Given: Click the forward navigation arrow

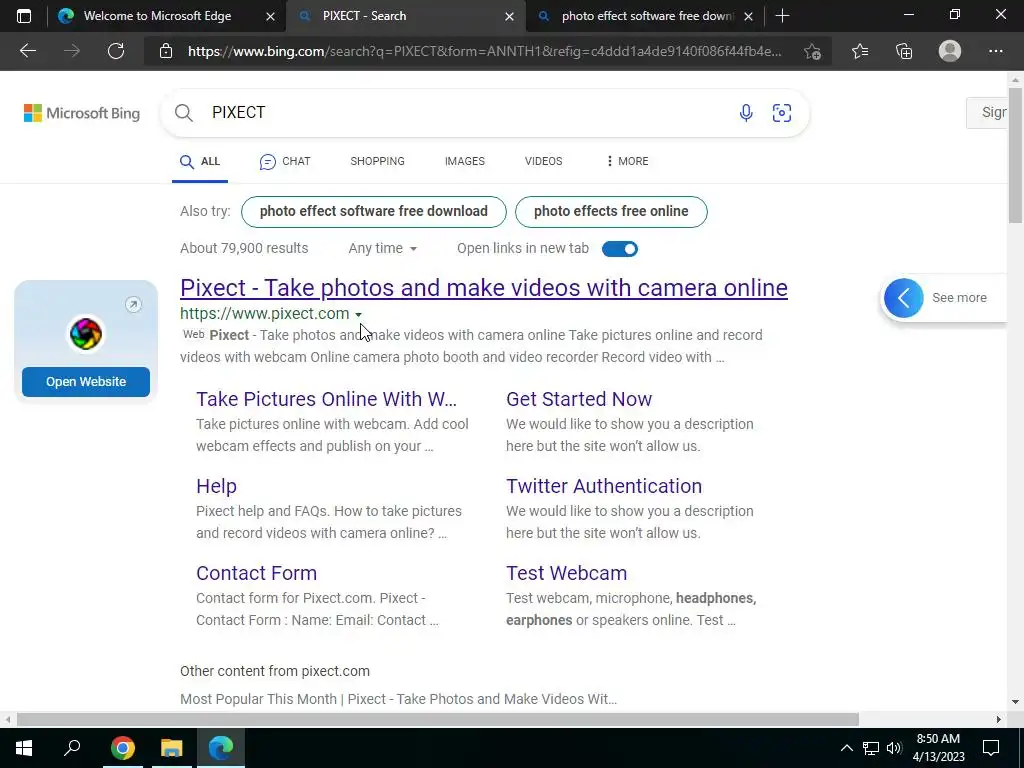Looking at the screenshot, I should (72, 51).
